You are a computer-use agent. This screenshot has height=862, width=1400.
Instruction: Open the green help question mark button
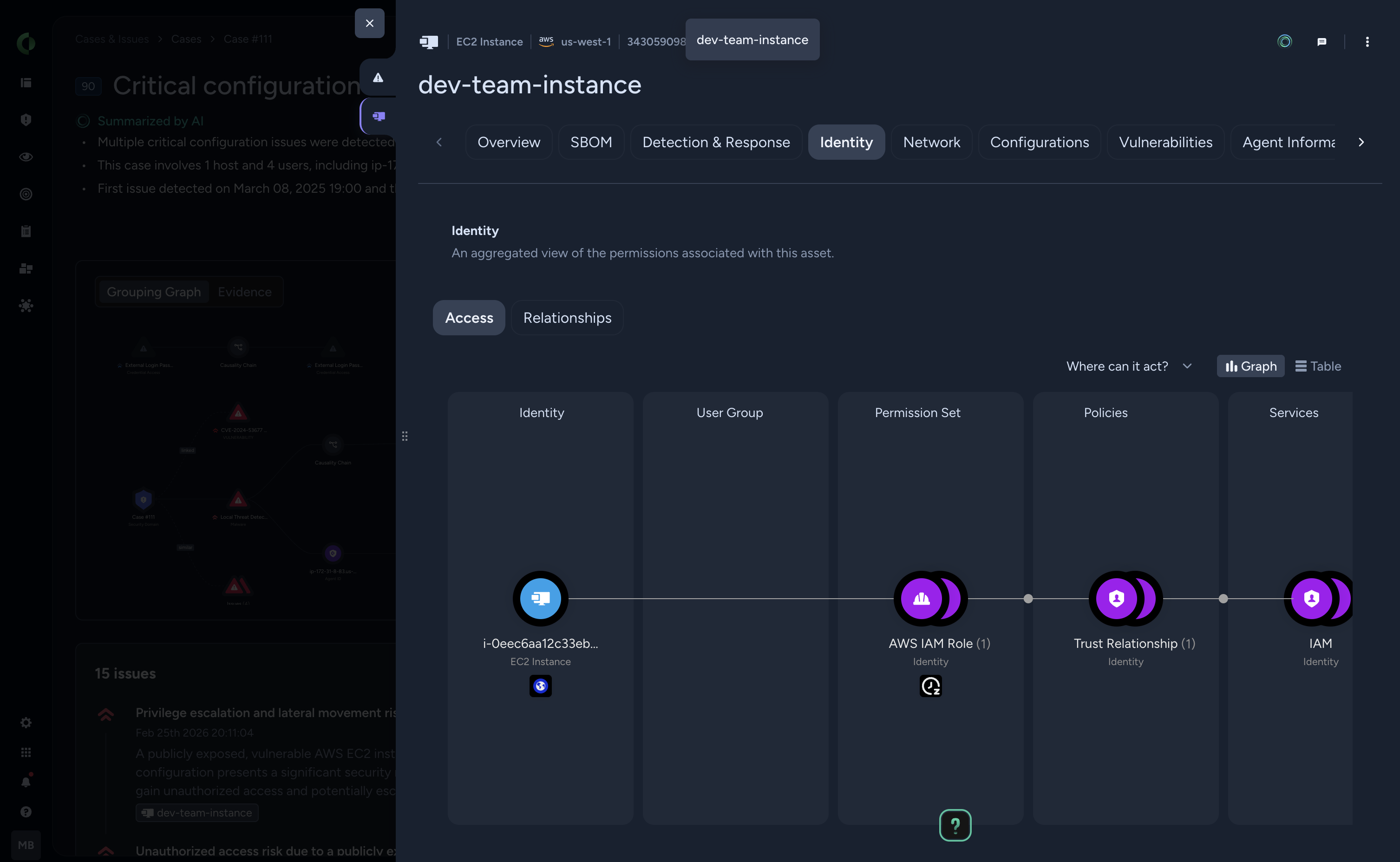(x=955, y=825)
